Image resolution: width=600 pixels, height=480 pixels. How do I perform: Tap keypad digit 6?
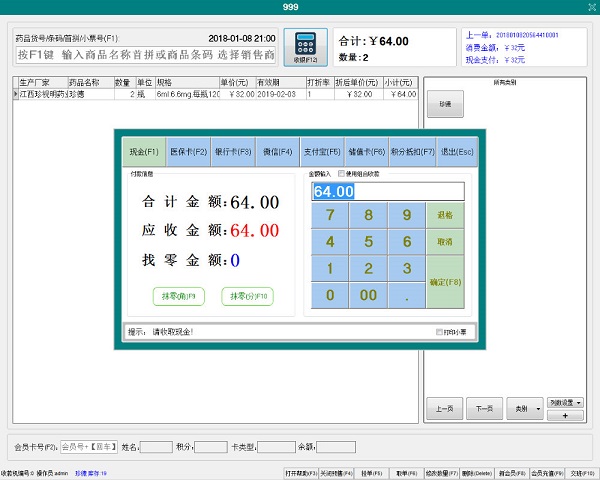pyautogui.click(x=407, y=242)
